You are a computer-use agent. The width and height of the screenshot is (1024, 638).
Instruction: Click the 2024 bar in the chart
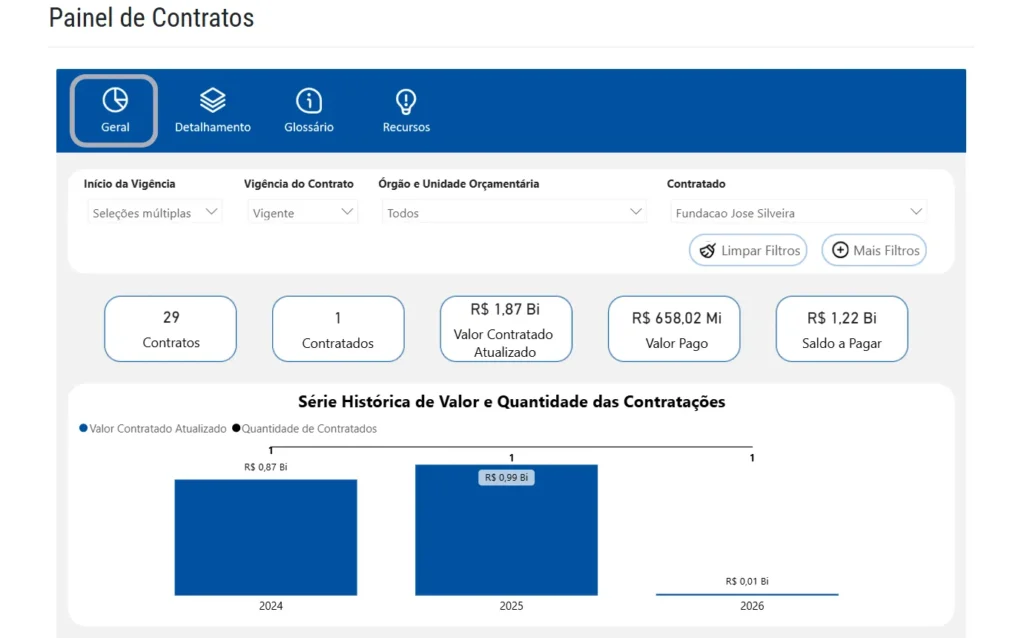[x=266, y=537]
